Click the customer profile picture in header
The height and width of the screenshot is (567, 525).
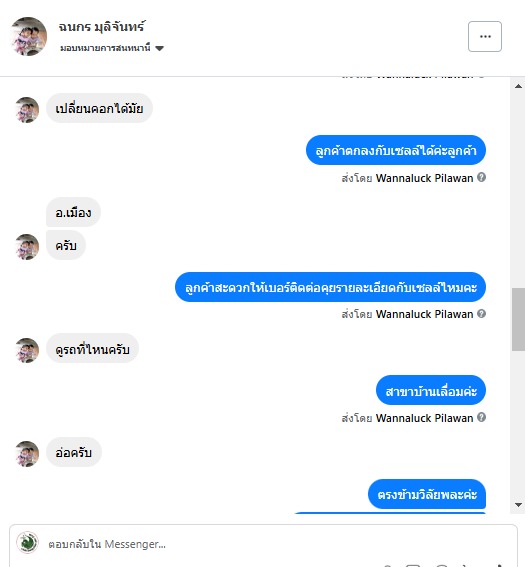[29, 37]
